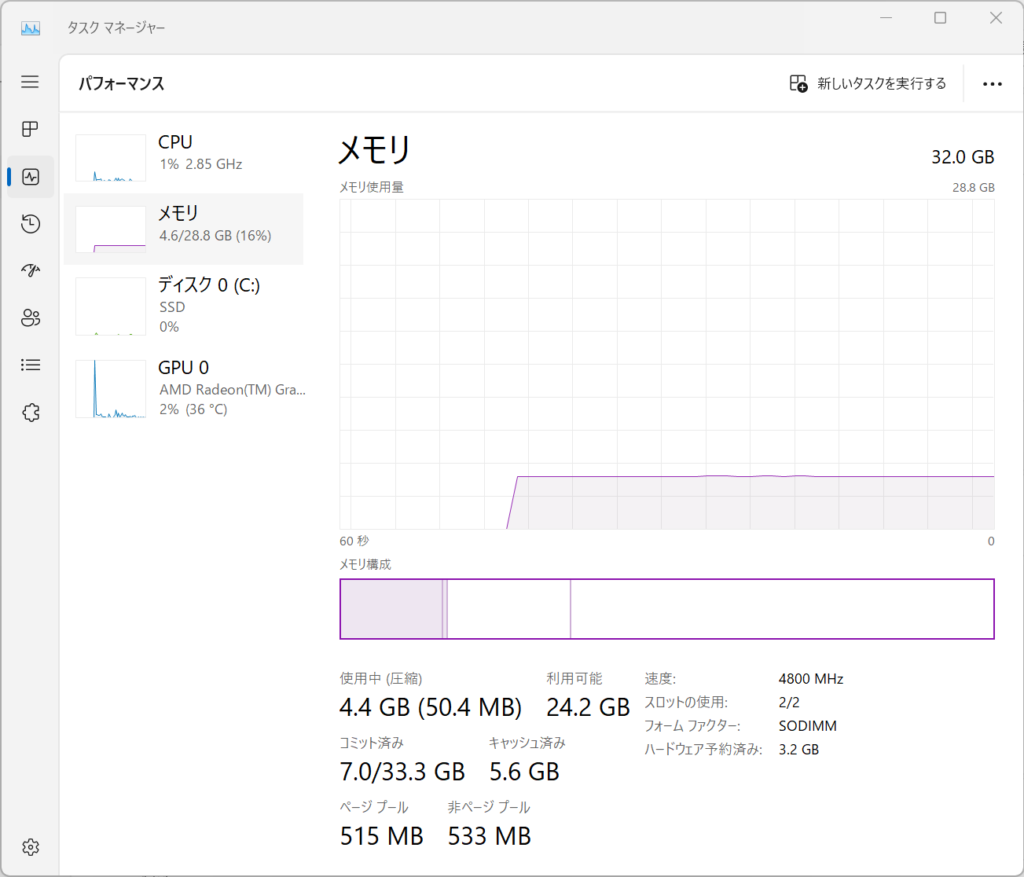This screenshot has height=877, width=1024.
Task: Open the App history page icon
Action: coord(31,223)
